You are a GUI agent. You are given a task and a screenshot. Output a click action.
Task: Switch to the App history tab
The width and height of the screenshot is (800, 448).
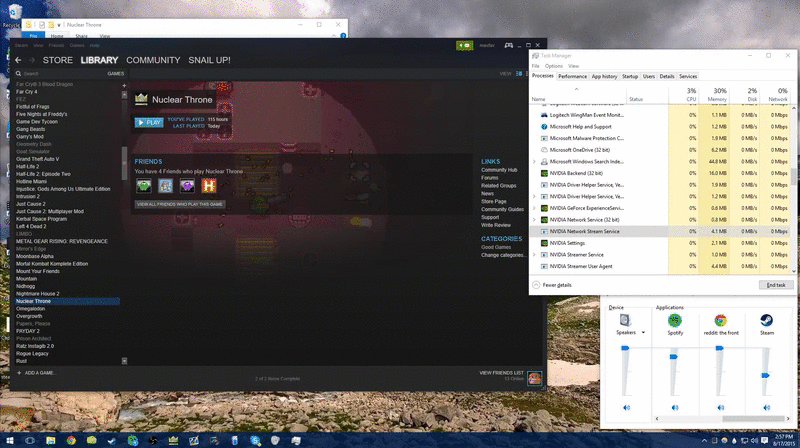[604, 77]
